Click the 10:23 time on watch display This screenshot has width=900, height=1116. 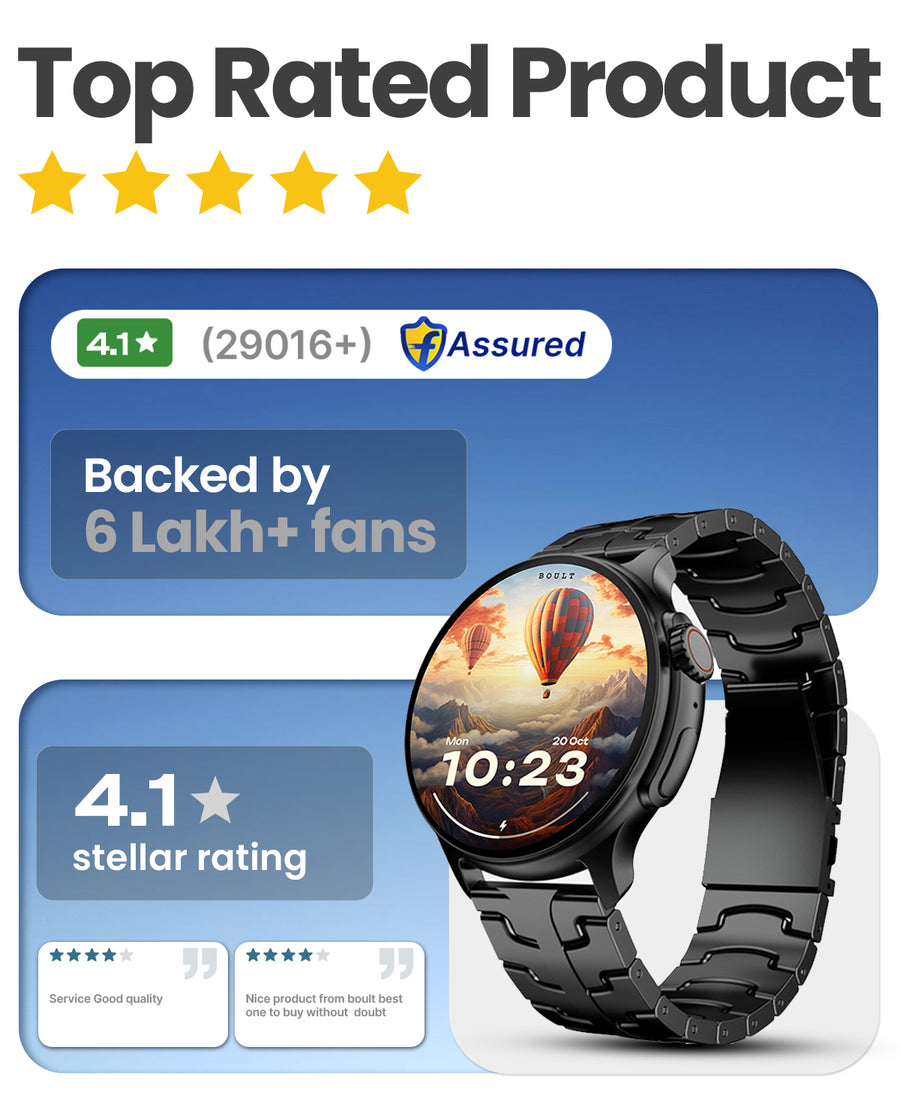(514, 769)
